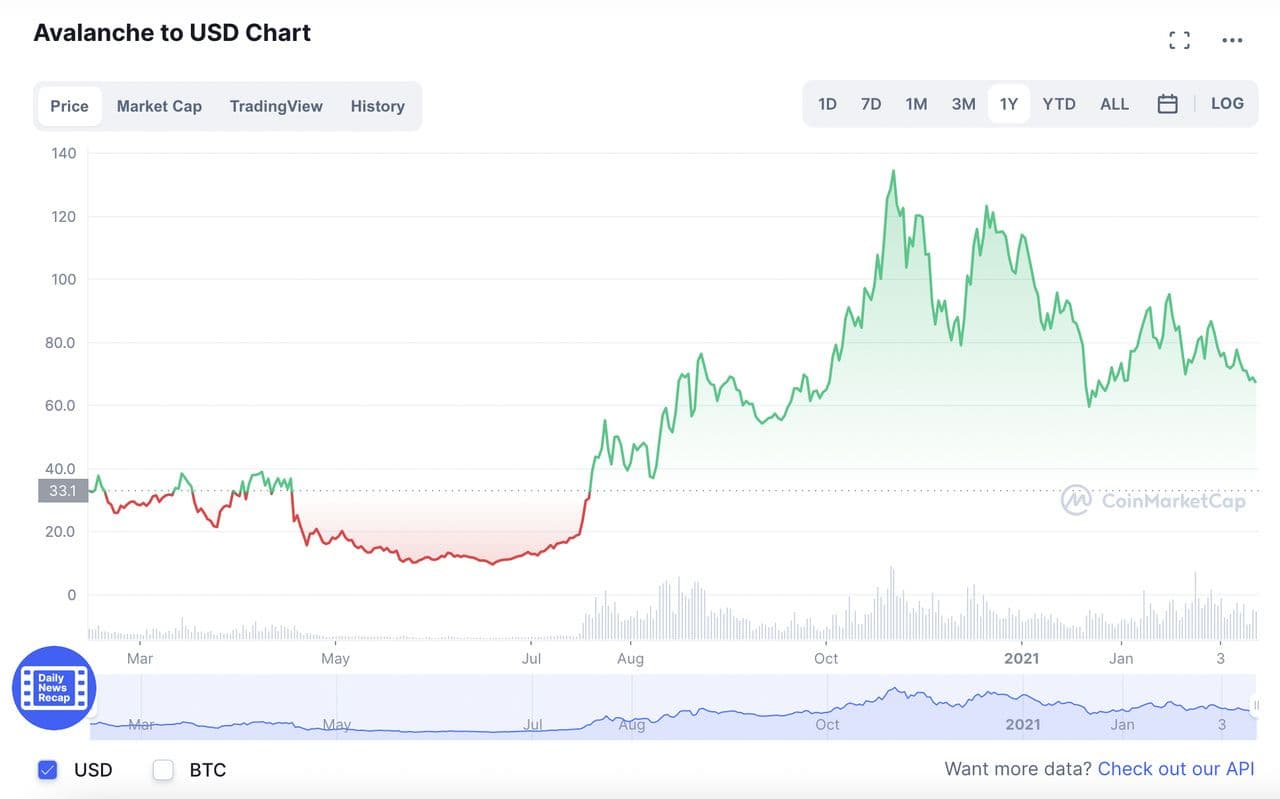
Task: Set chart range to 1D
Action: click(x=827, y=104)
